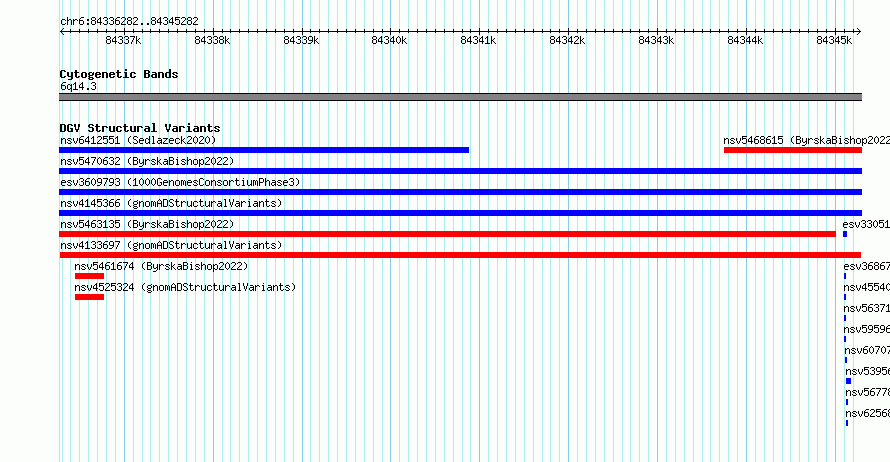Open the DGV Structural Variants track title

point(140,128)
